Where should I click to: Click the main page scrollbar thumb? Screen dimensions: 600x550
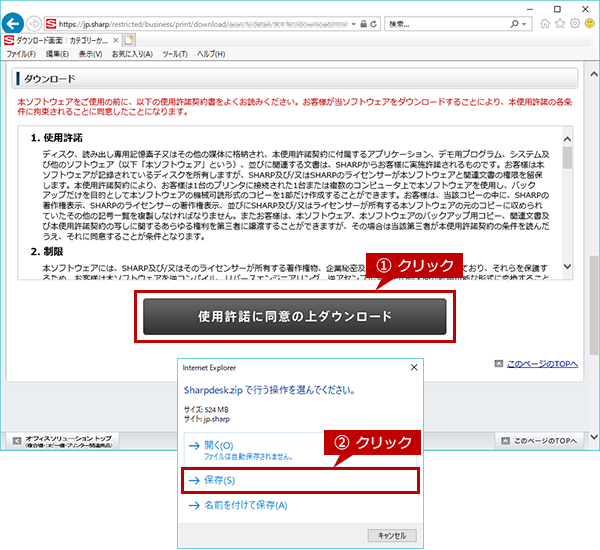(593, 305)
